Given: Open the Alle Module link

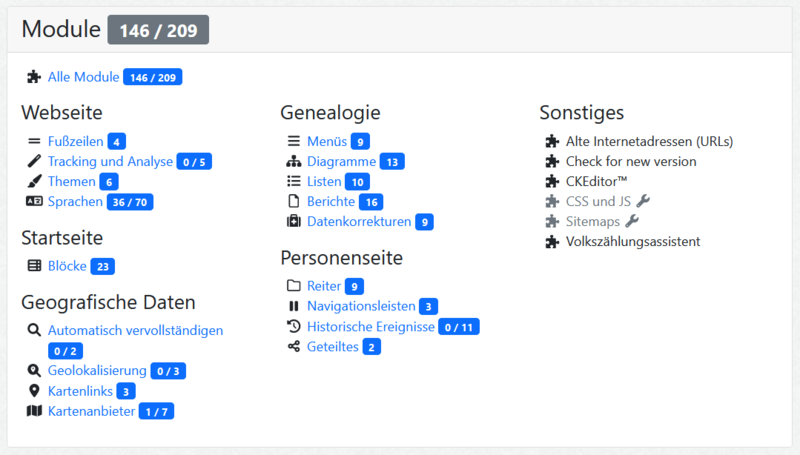Looking at the screenshot, I should pyautogui.click(x=84, y=77).
